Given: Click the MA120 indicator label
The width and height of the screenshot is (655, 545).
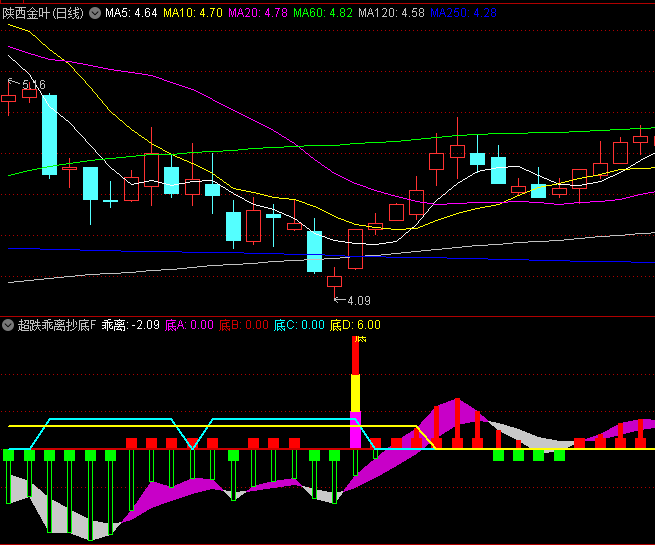Looking at the screenshot, I should pyautogui.click(x=391, y=13).
